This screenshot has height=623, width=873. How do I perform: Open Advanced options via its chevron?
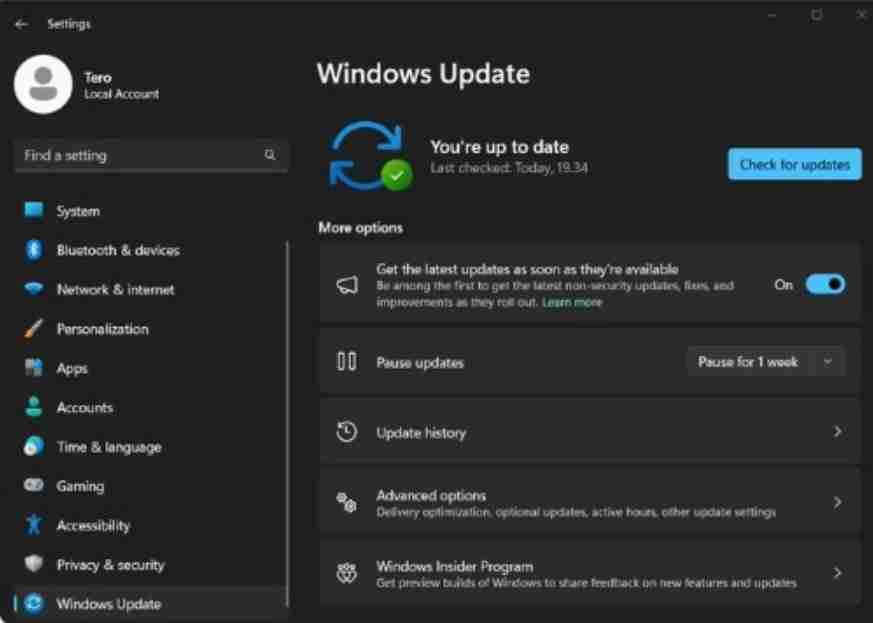click(x=837, y=500)
